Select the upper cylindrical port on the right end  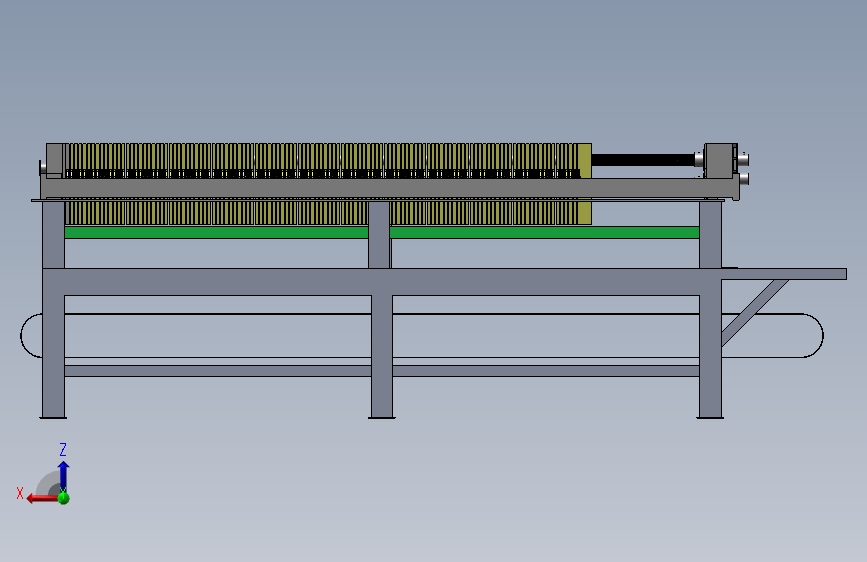click(744, 160)
